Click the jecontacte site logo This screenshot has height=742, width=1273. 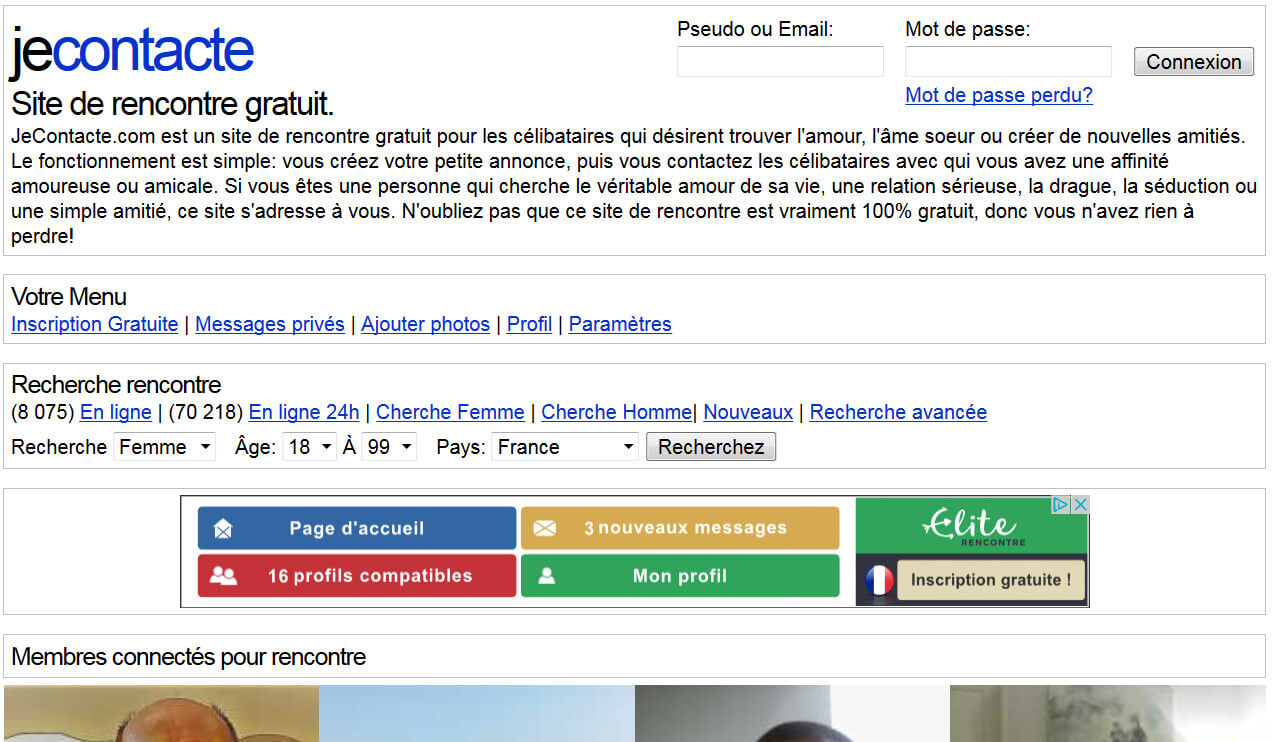132,51
